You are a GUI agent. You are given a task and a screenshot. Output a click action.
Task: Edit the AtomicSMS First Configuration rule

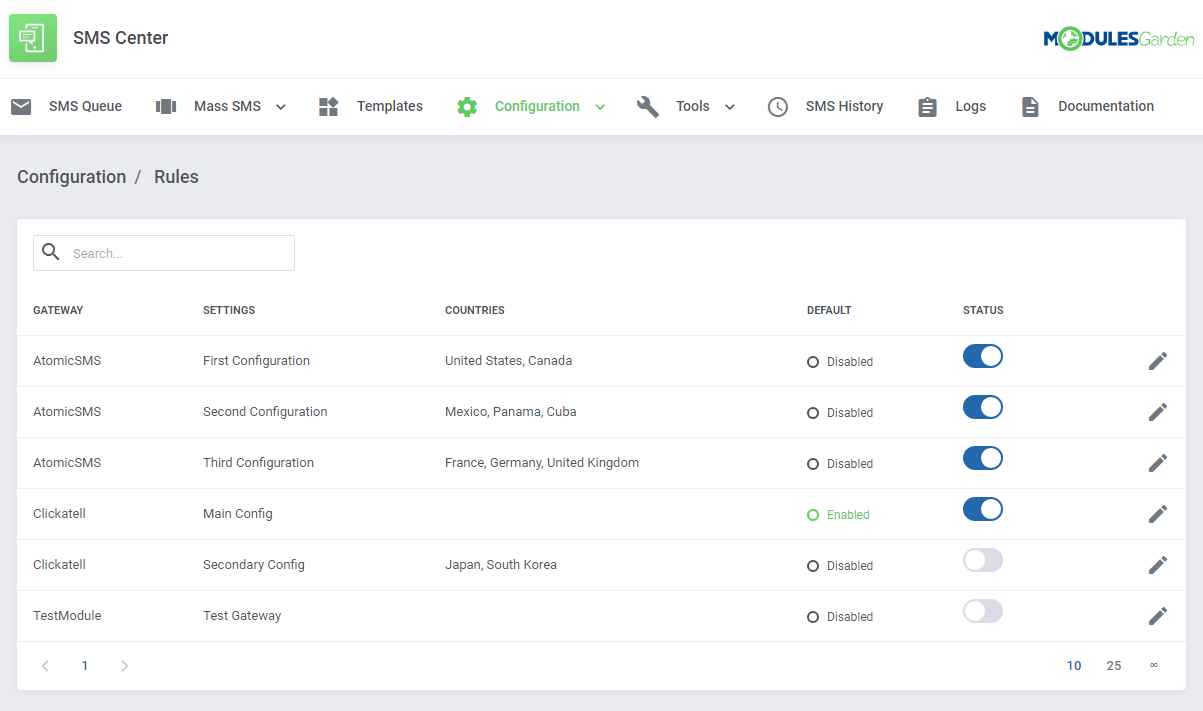click(x=1157, y=360)
